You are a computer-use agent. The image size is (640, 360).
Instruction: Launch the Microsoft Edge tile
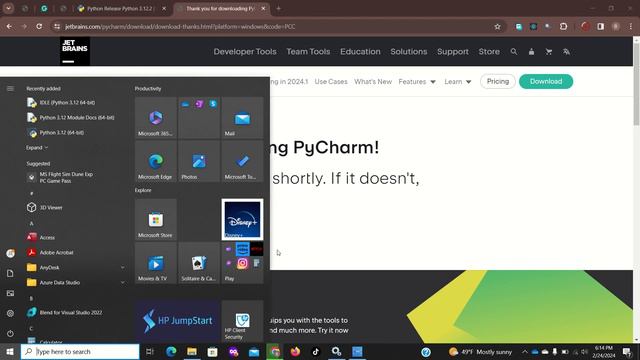coord(156,161)
